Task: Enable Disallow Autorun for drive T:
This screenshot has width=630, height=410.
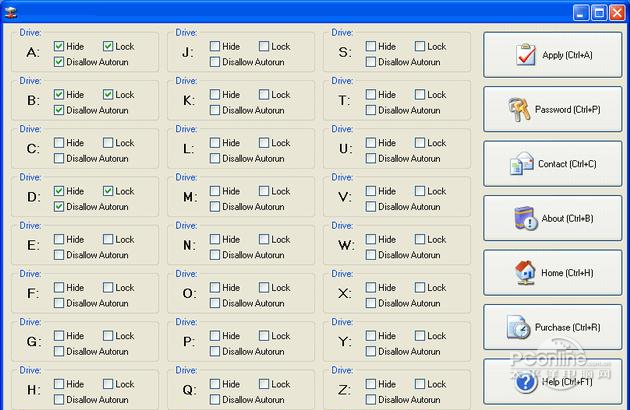Action: [x=370, y=110]
